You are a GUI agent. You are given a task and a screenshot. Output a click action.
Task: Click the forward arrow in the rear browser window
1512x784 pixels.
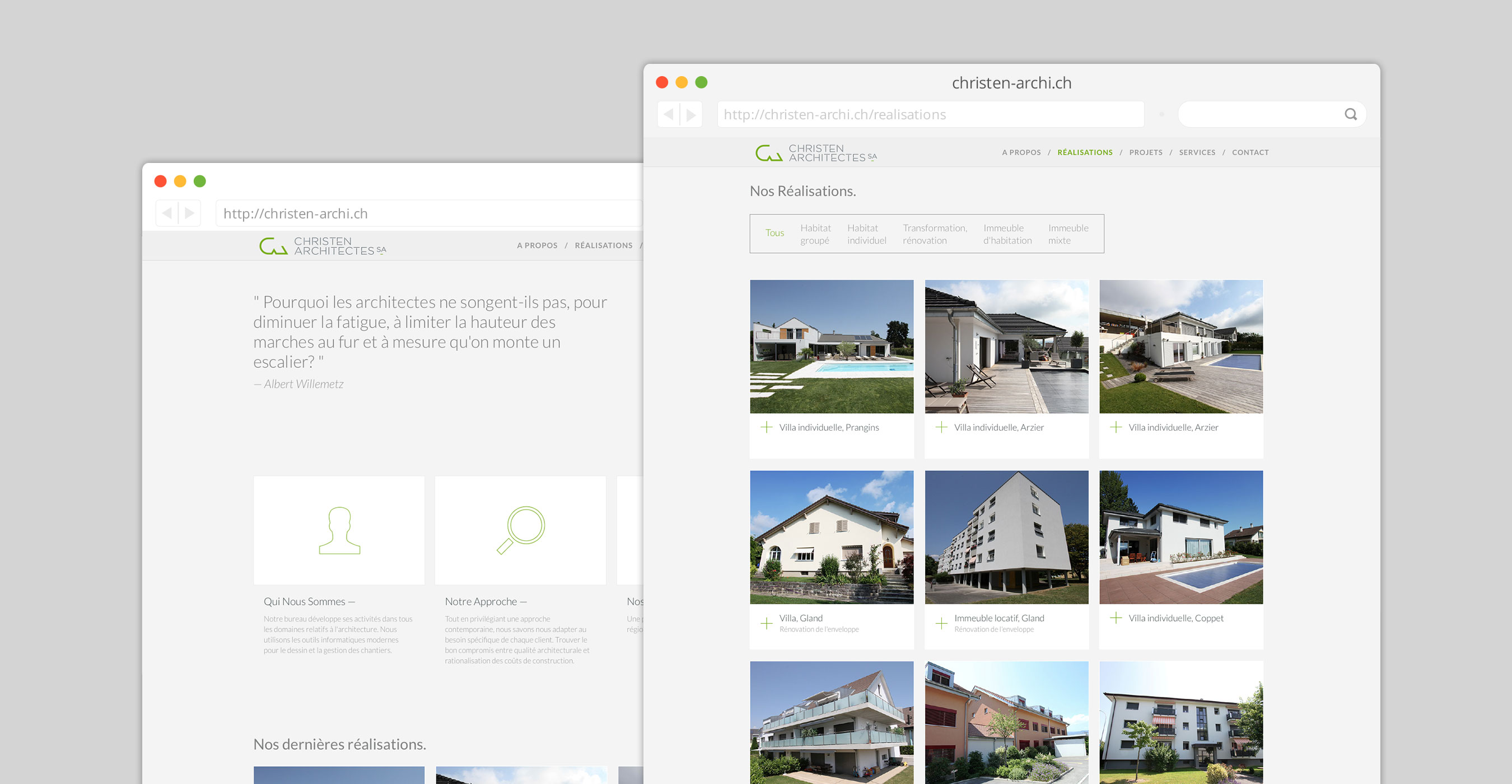pos(190,213)
